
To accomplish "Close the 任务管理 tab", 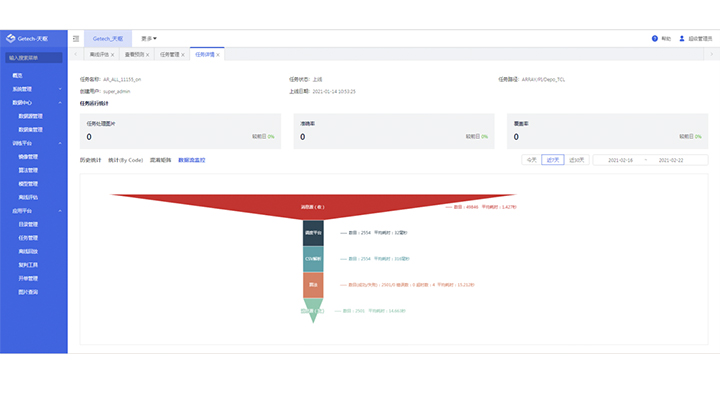I will tap(182, 55).
